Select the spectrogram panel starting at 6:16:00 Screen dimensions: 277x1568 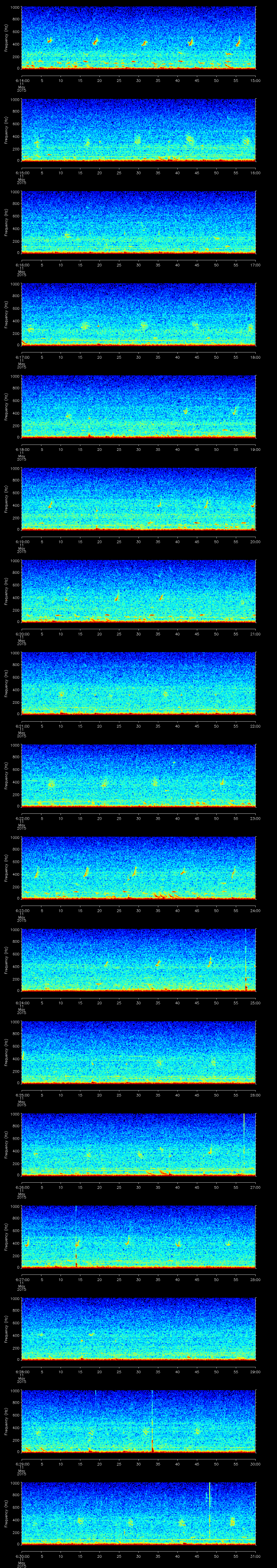[139, 222]
